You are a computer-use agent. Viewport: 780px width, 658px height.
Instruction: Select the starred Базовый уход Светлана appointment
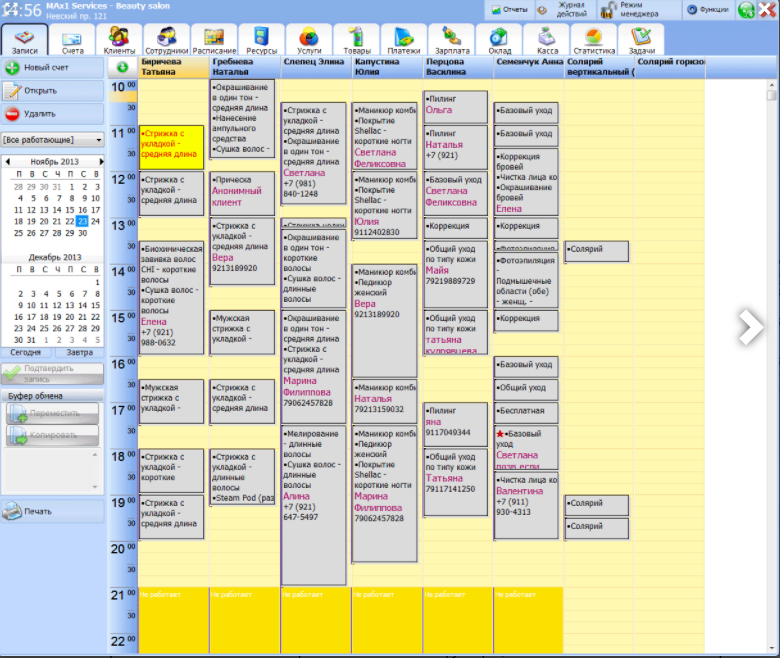coord(526,448)
